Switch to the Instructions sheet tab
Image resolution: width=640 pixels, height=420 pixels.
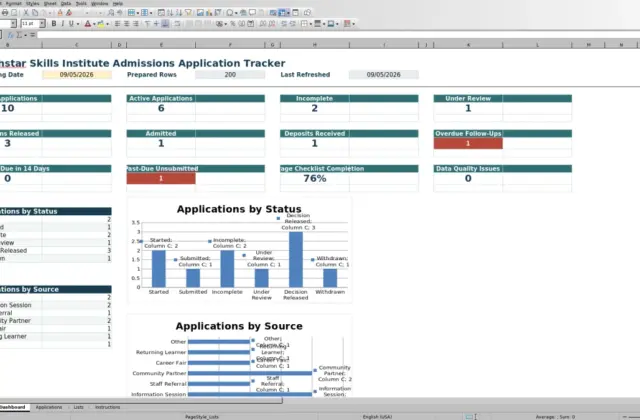pyautogui.click(x=107, y=407)
